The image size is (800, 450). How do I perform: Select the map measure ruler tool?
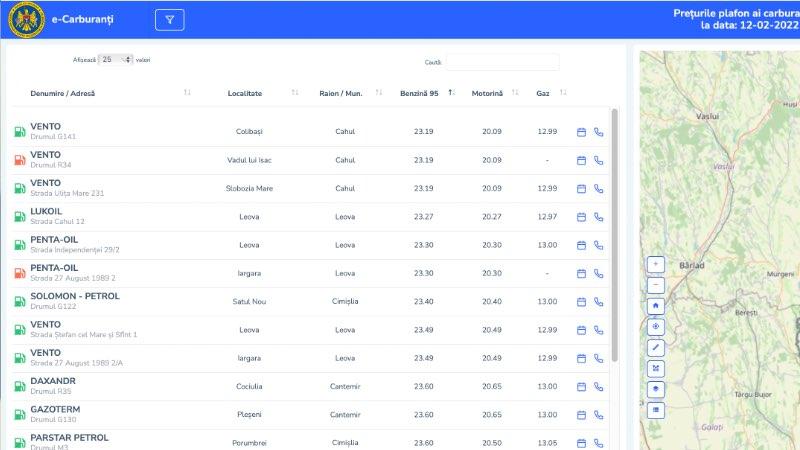click(656, 347)
